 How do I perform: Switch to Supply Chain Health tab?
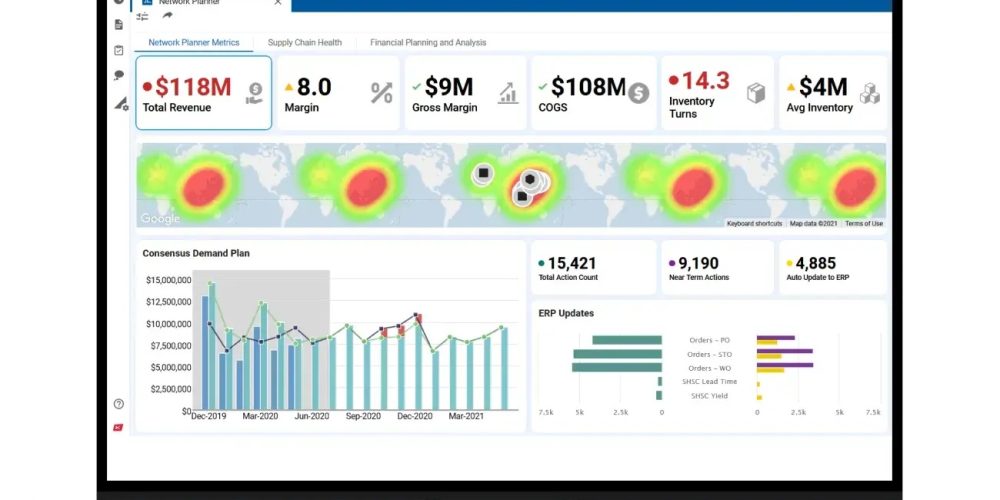point(304,43)
